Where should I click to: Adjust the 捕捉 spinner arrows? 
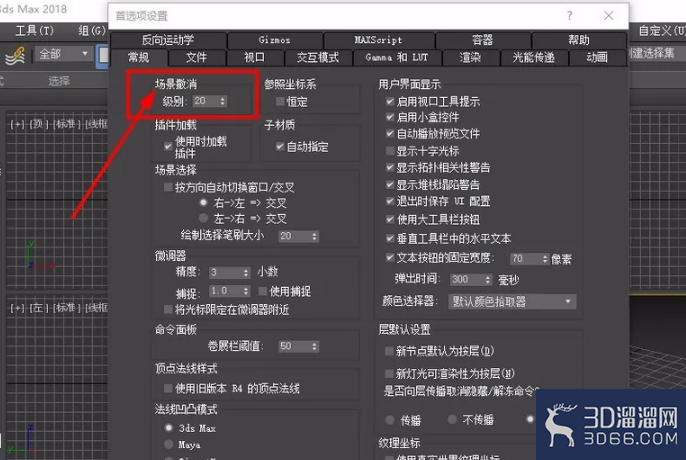tap(246, 291)
